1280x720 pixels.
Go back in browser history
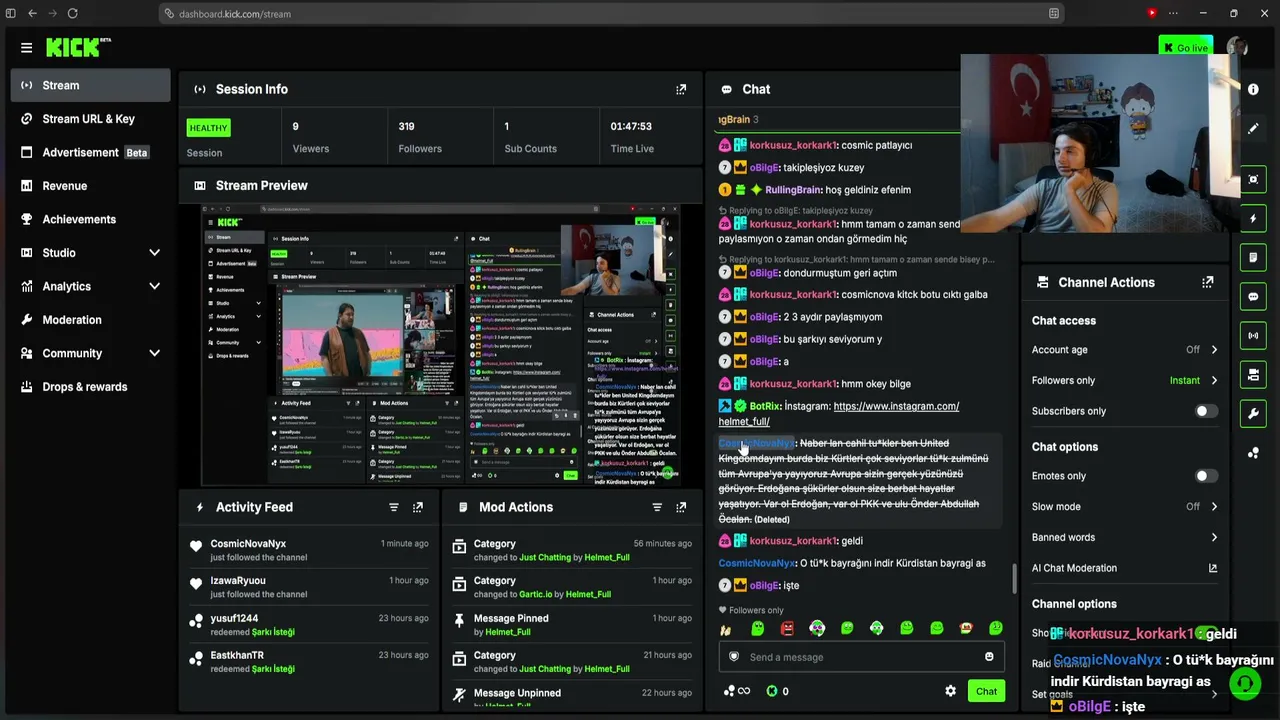point(32,13)
